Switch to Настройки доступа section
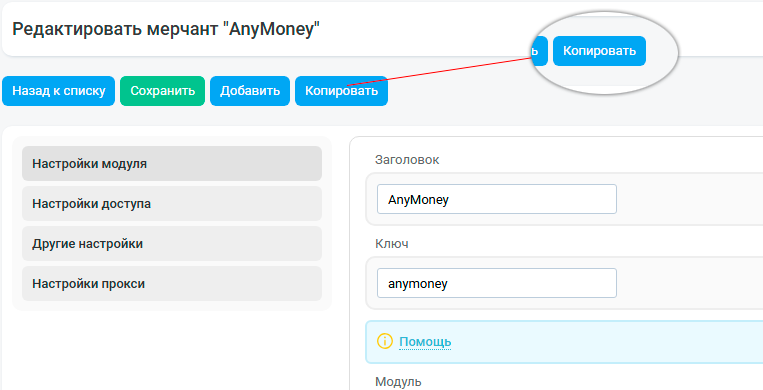763x390 pixels. [172, 204]
